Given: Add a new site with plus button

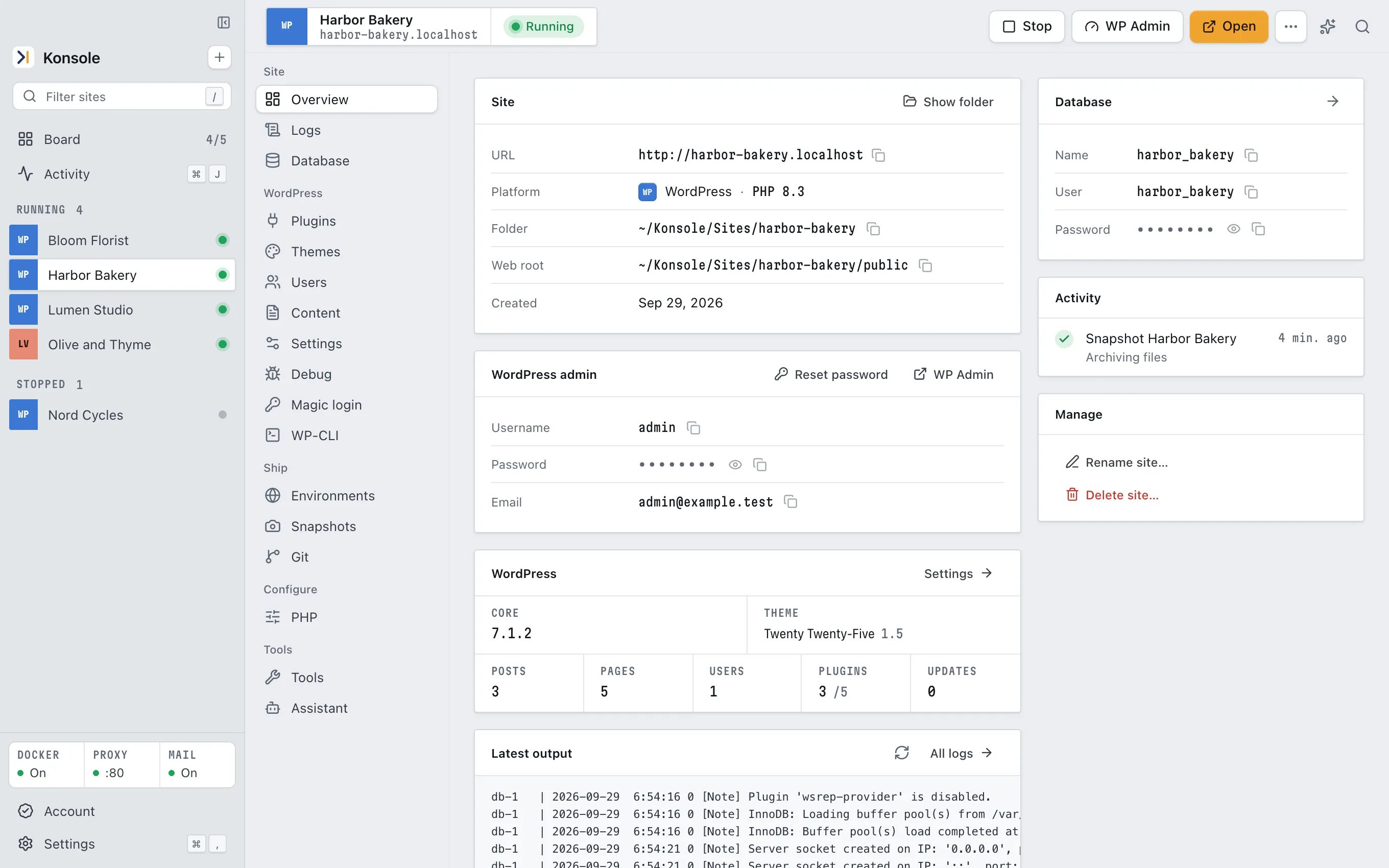Looking at the screenshot, I should (219, 57).
